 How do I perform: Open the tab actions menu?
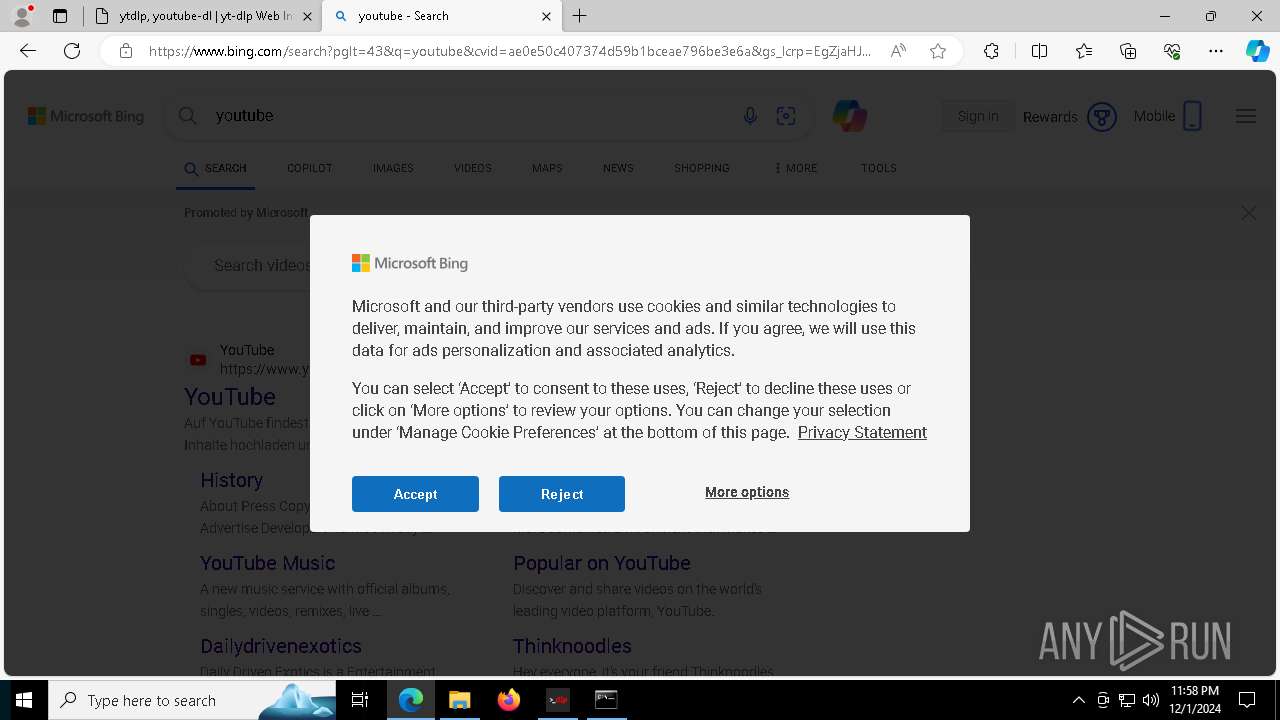[60, 16]
